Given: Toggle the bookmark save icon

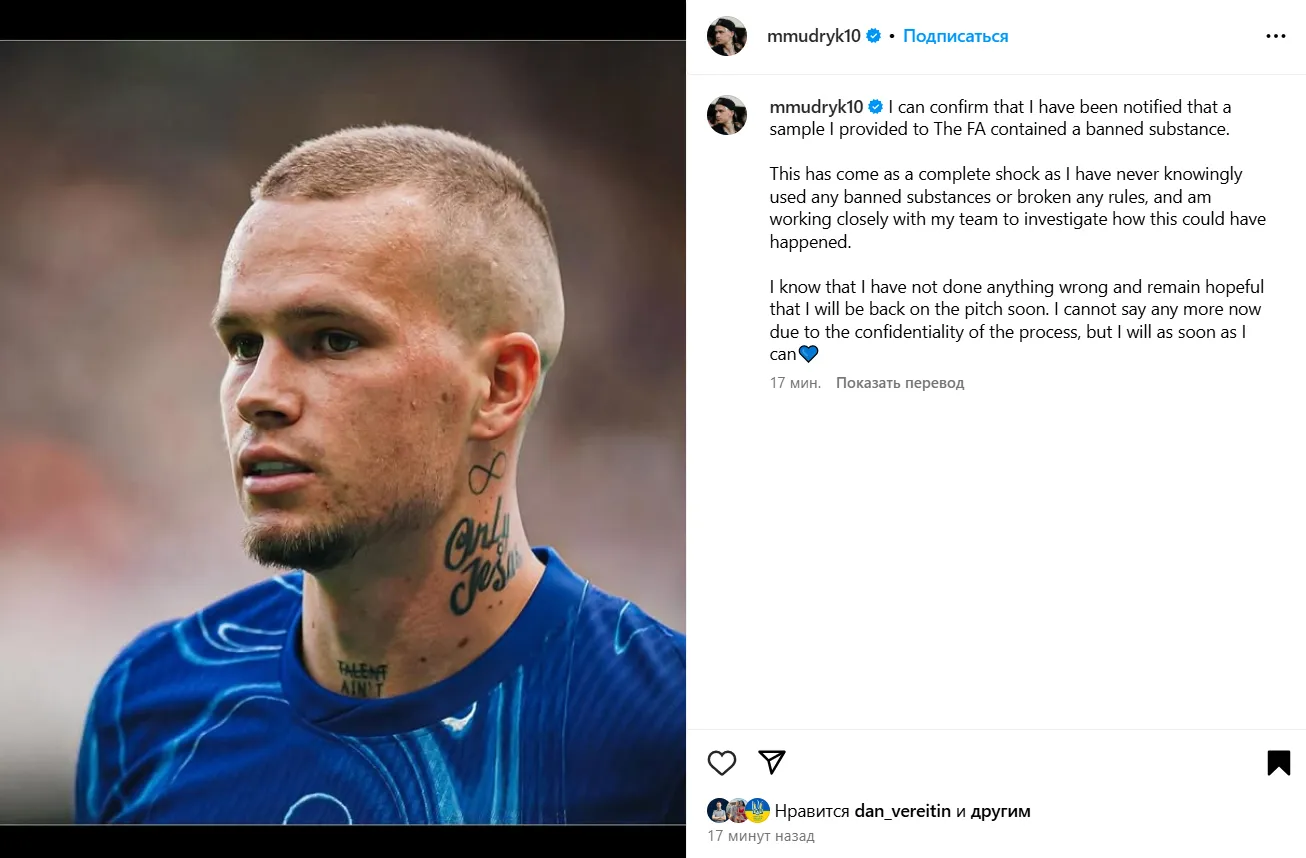Looking at the screenshot, I should coord(1278,763).
